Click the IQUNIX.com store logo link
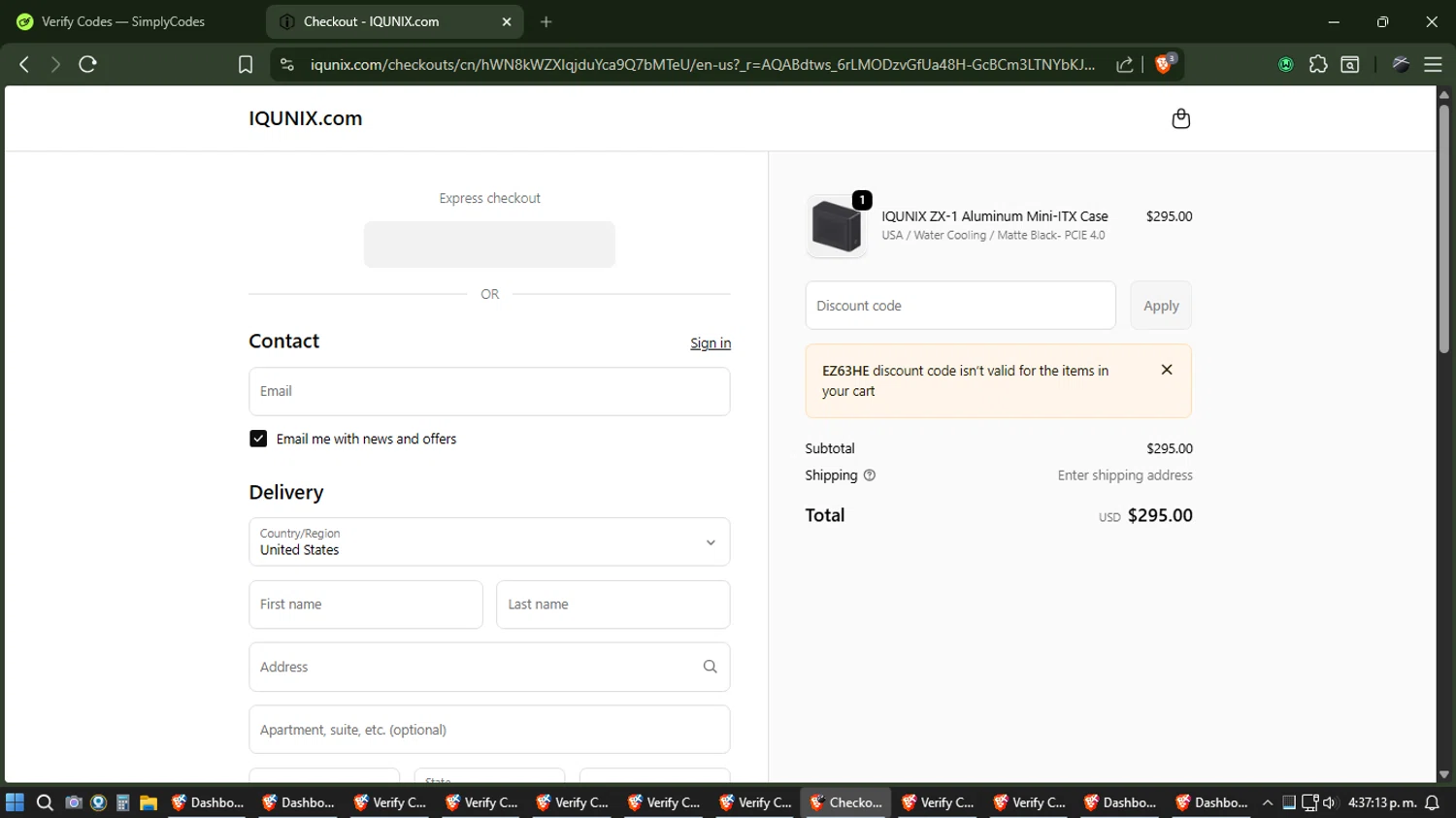The height and width of the screenshot is (818, 1456). tap(306, 118)
